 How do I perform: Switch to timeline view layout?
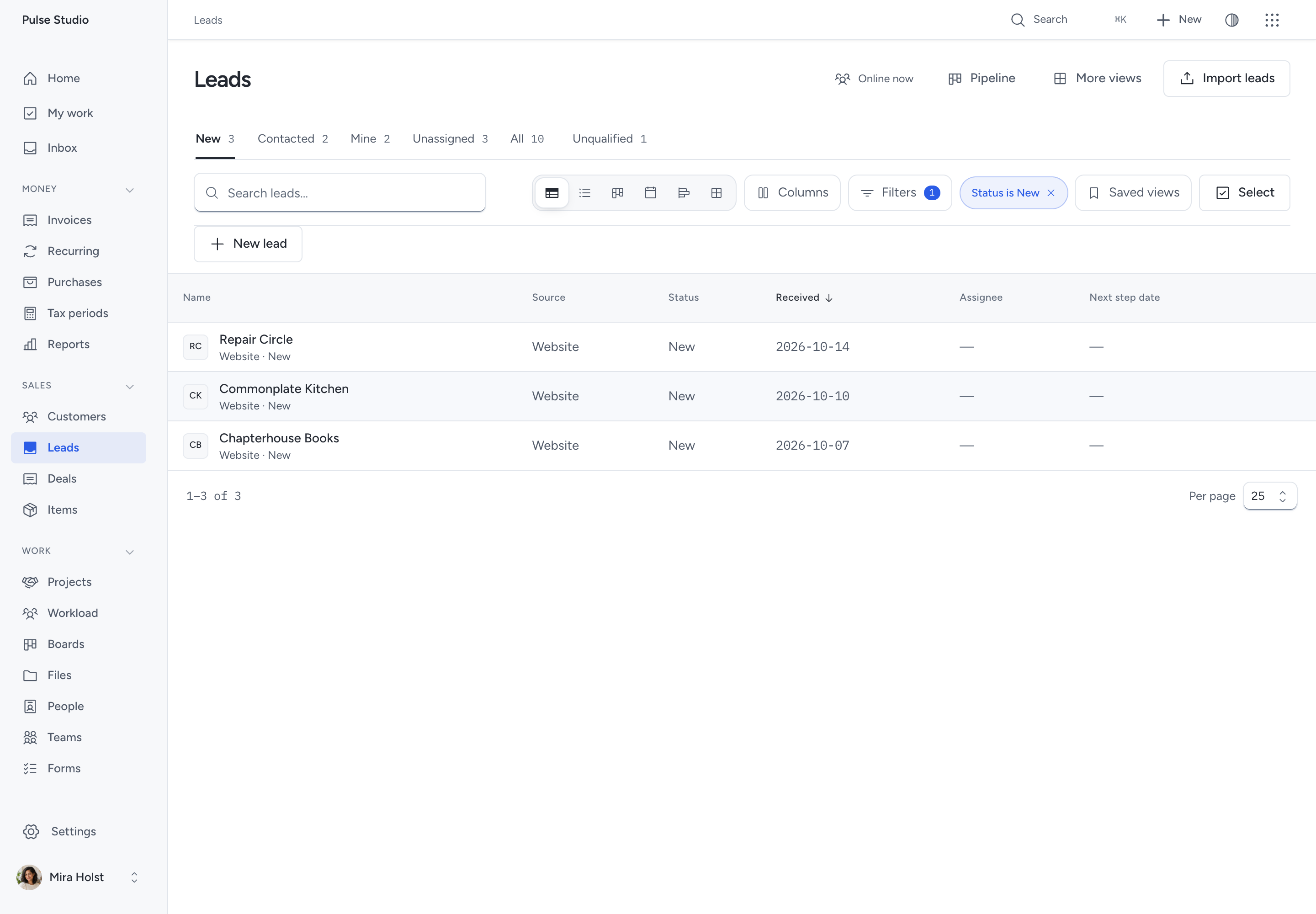coord(684,193)
